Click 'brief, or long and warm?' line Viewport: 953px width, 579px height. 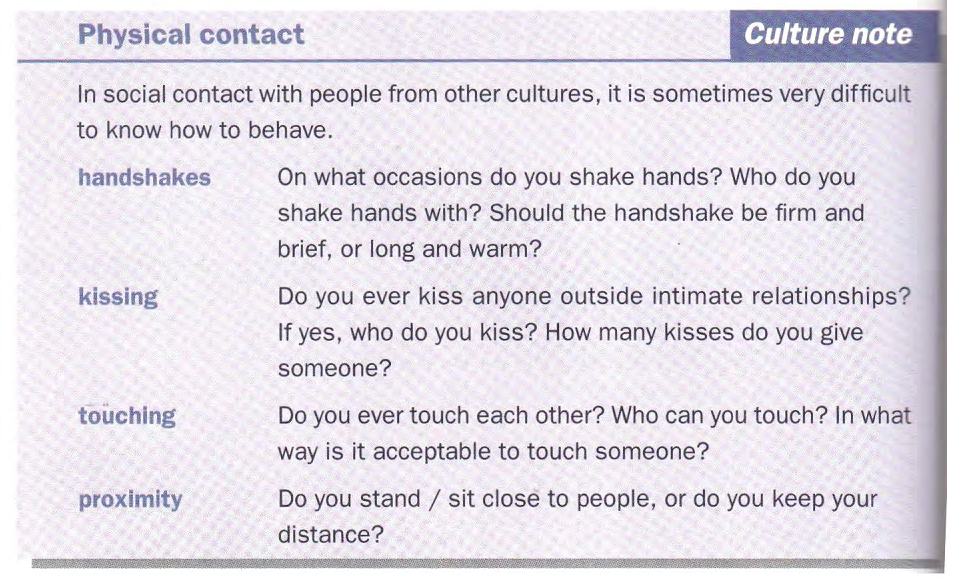pyautogui.click(x=409, y=249)
